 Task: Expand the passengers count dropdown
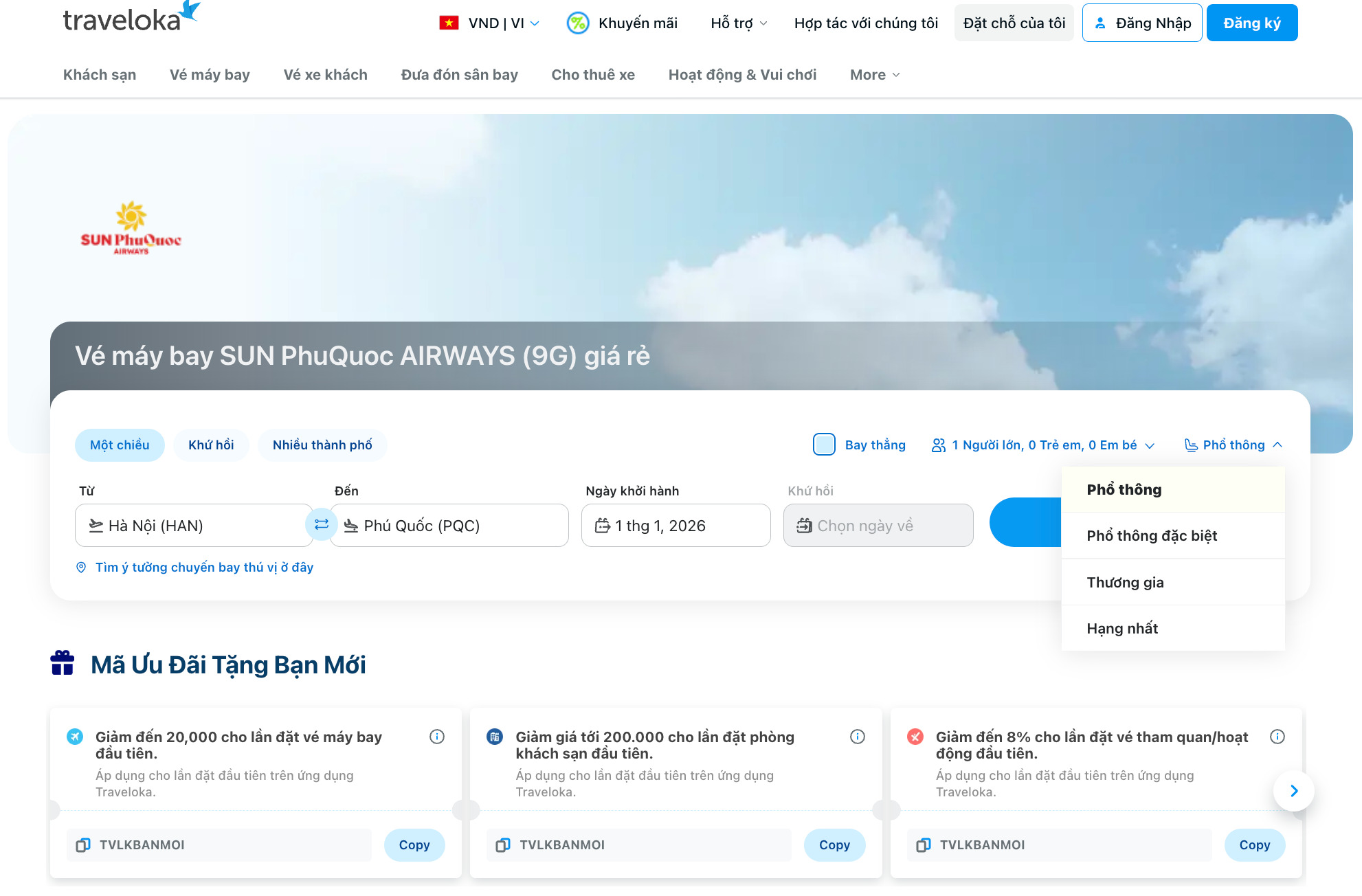(1043, 445)
